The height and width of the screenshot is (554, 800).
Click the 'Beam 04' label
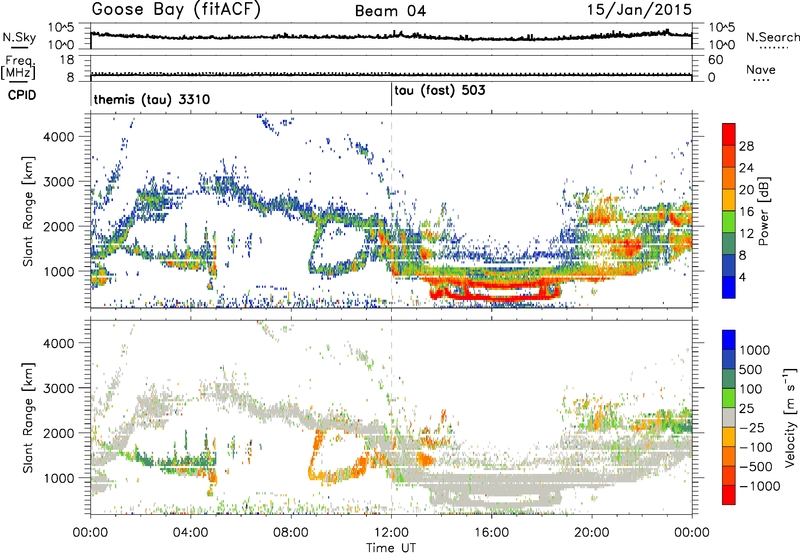click(390, 11)
